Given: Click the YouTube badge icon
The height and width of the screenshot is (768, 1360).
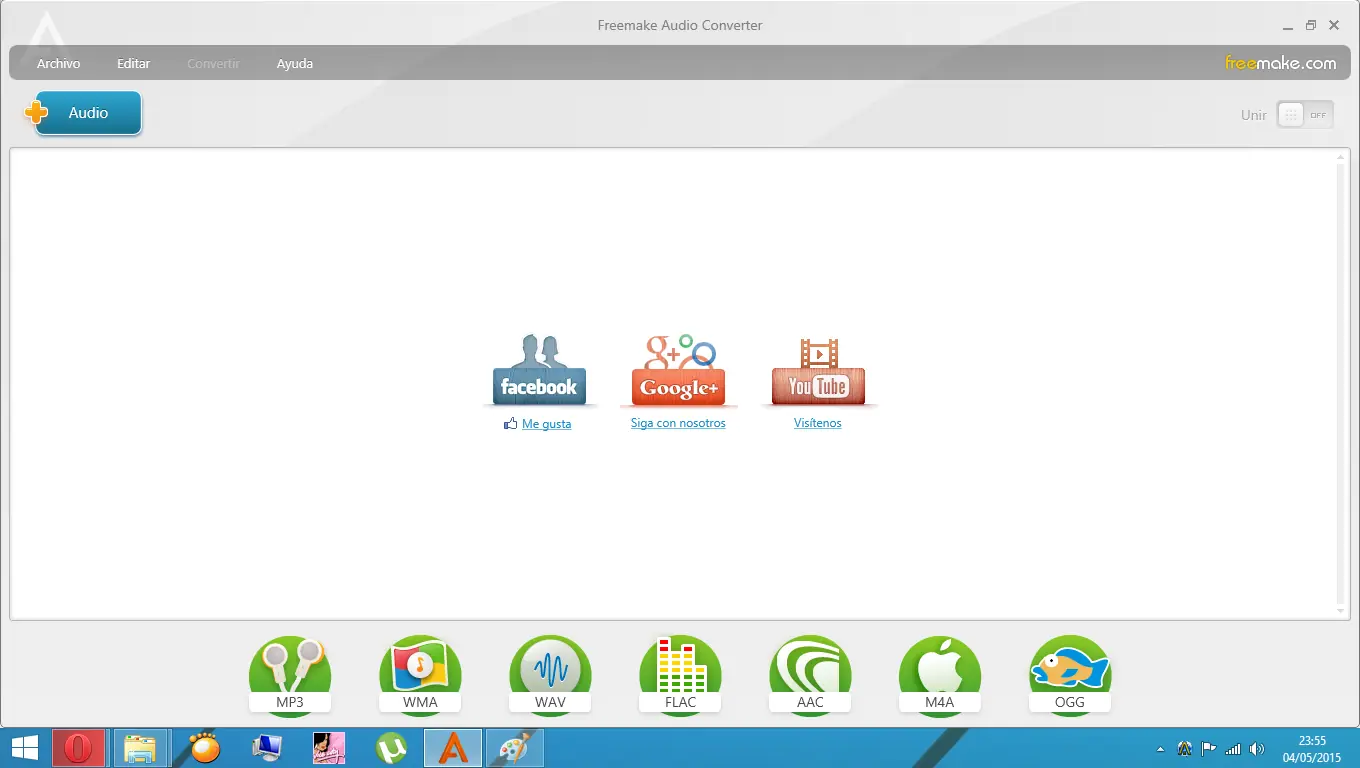Looking at the screenshot, I should pos(818,371).
